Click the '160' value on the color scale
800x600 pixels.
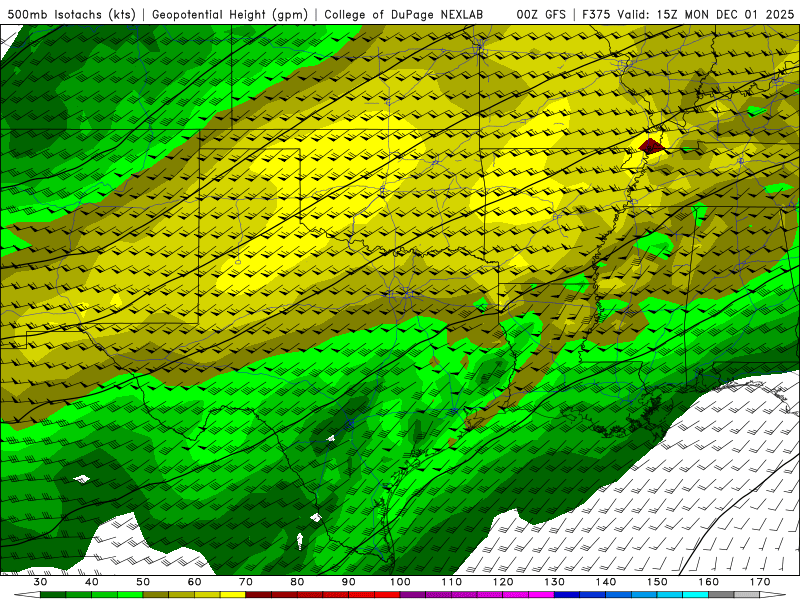709,582
